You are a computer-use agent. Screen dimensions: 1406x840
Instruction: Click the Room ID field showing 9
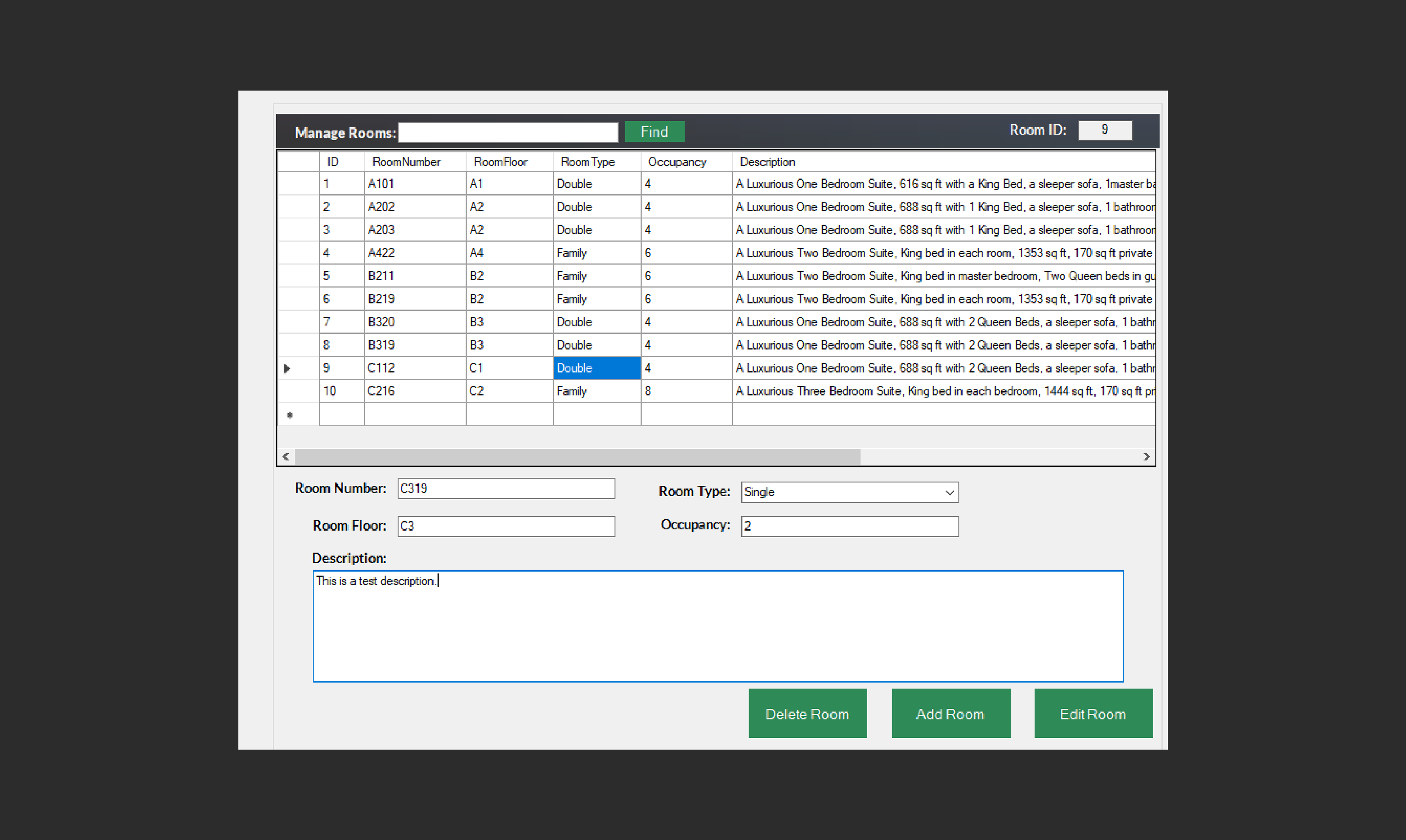[x=1104, y=130]
